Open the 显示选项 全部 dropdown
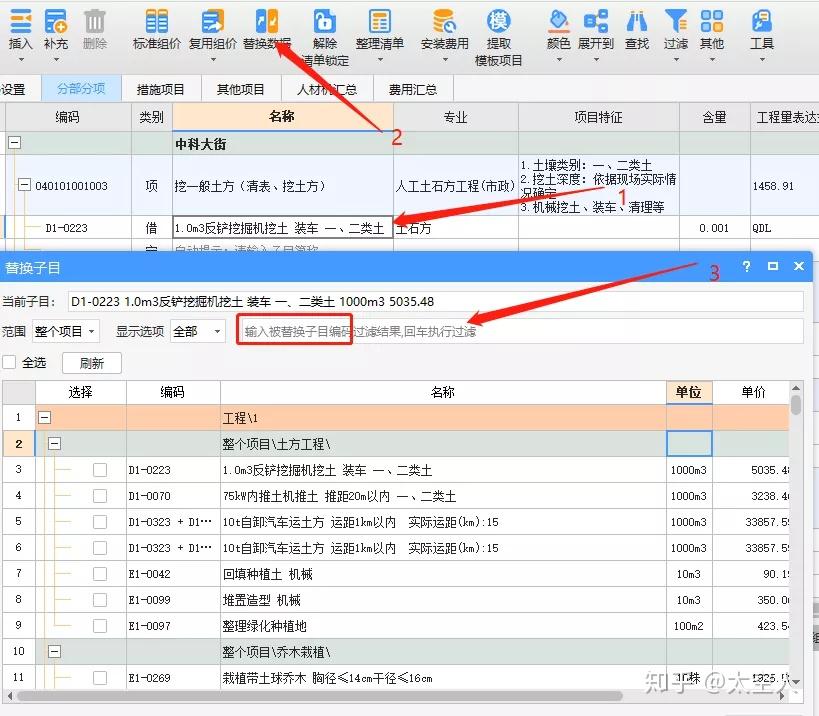The image size is (819, 716). tap(197, 331)
